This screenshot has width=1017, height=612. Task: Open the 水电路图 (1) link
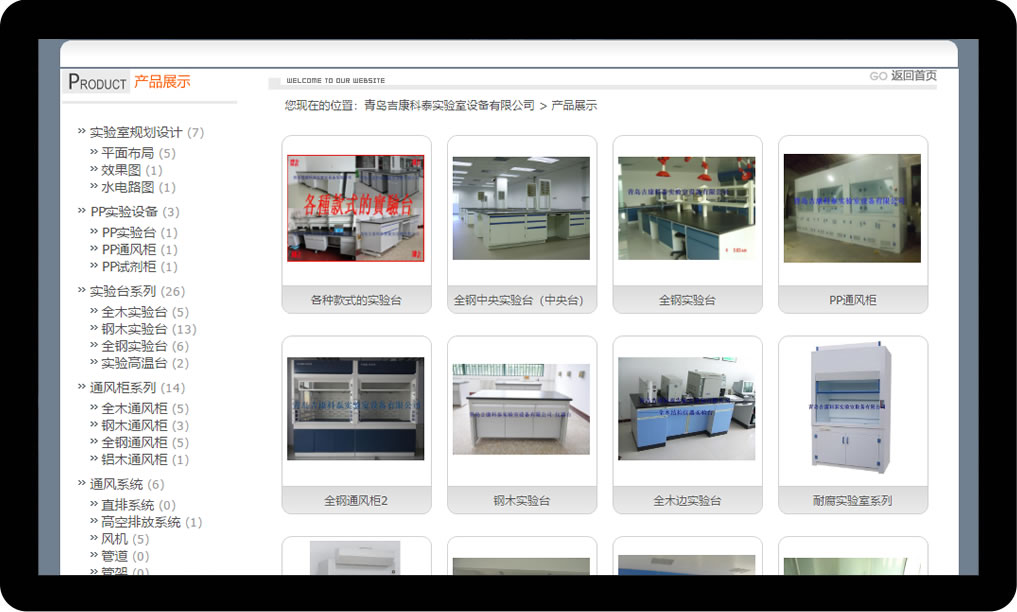pyautogui.click(x=138, y=187)
